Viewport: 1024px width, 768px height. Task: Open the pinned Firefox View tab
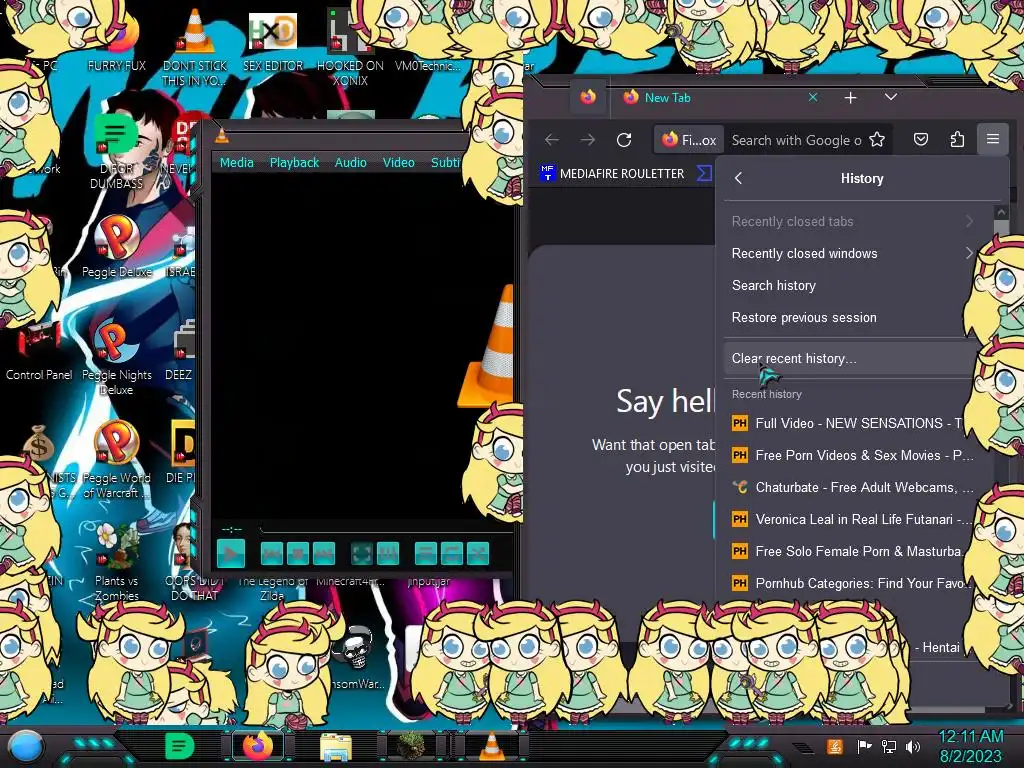(x=588, y=97)
